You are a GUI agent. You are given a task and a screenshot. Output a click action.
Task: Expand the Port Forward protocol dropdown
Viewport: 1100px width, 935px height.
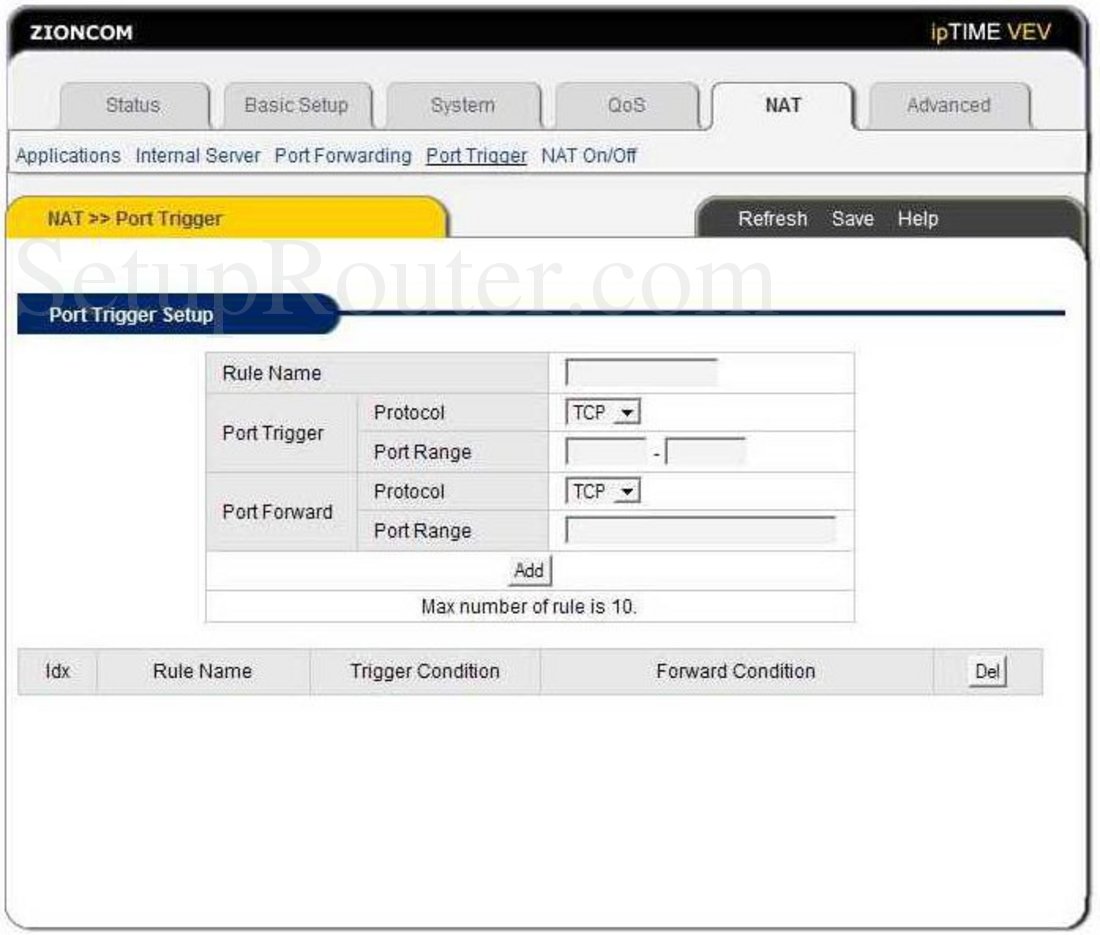(x=604, y=491)
